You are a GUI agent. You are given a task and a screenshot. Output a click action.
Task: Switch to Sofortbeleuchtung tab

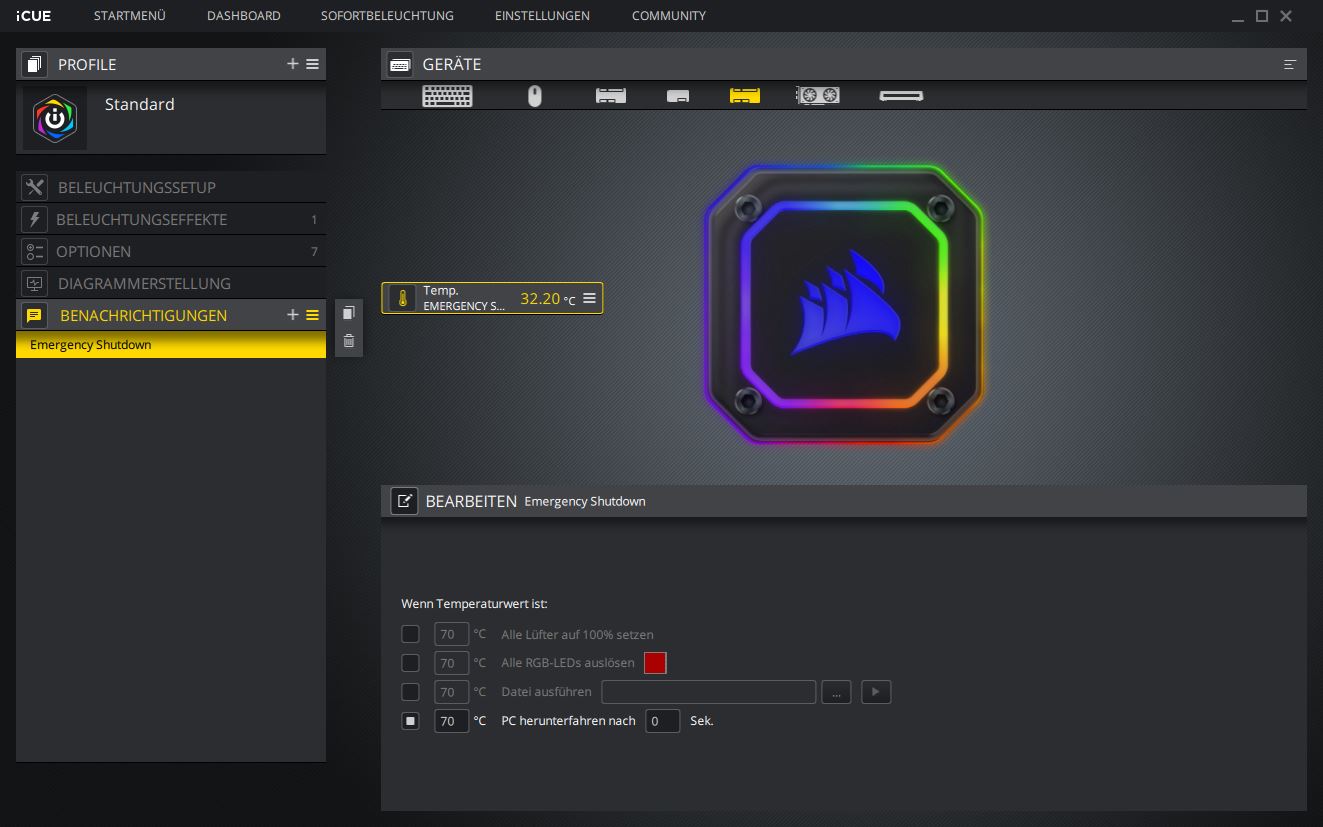(387, 16)
